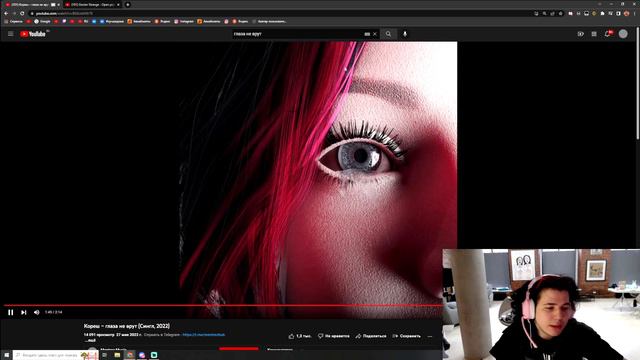
Task: Click the Windows taskbar search box
Action: coord(56,355)
